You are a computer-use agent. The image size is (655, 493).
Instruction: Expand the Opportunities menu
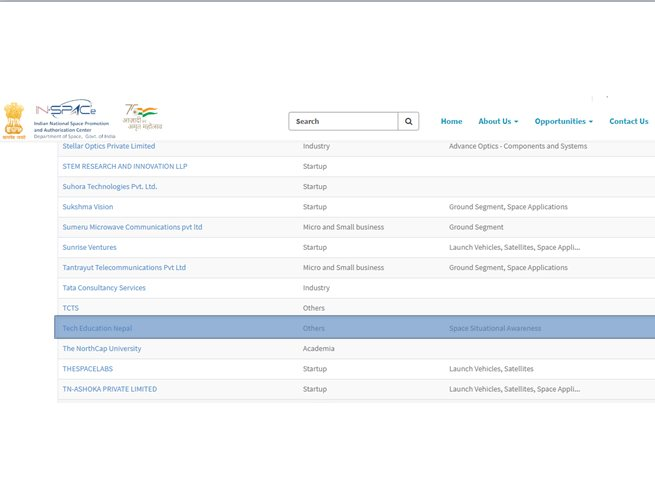pos(564,121)
